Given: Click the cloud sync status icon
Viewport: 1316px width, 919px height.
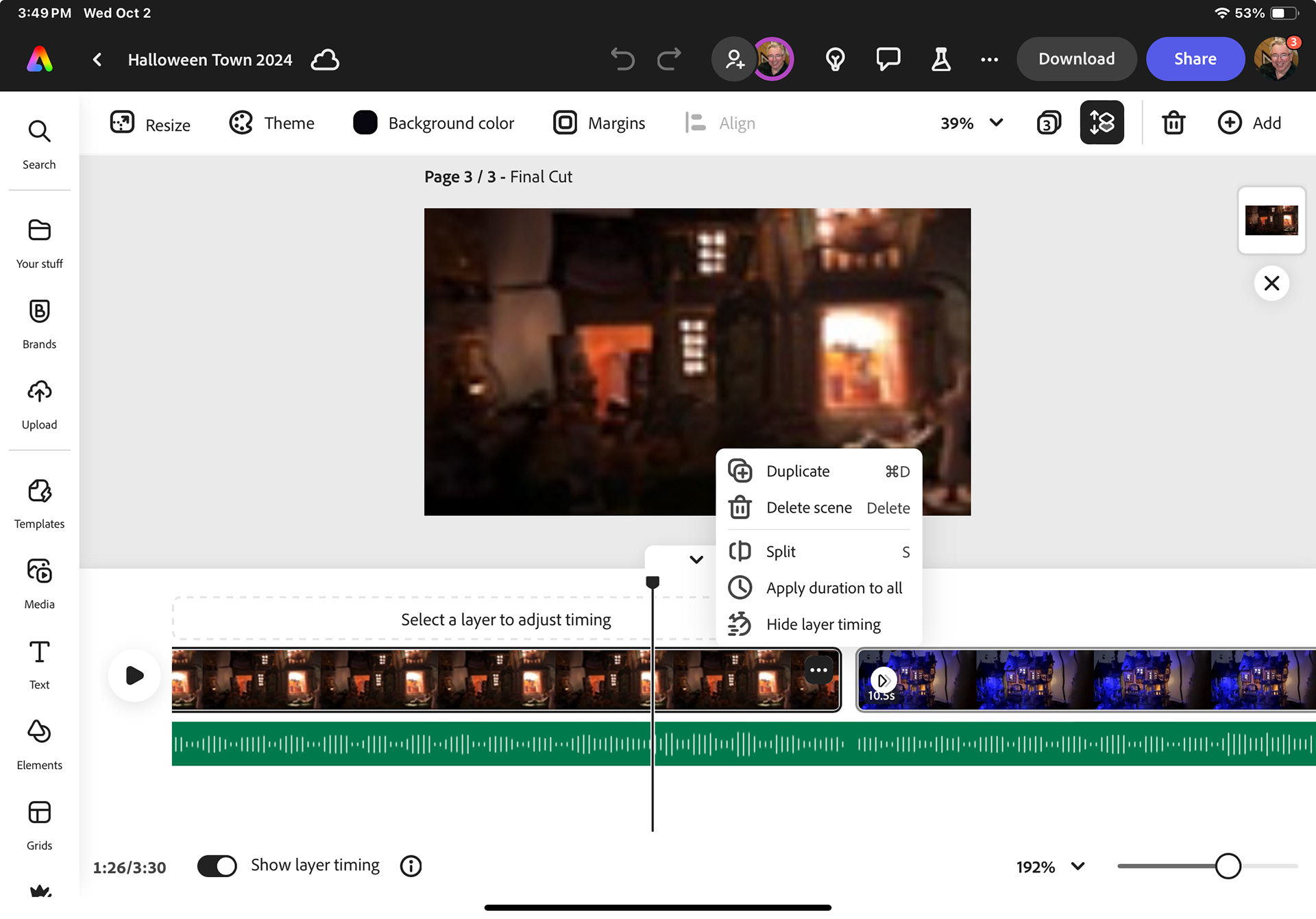Looking at the screenshot, I should (x=325, y=60).
